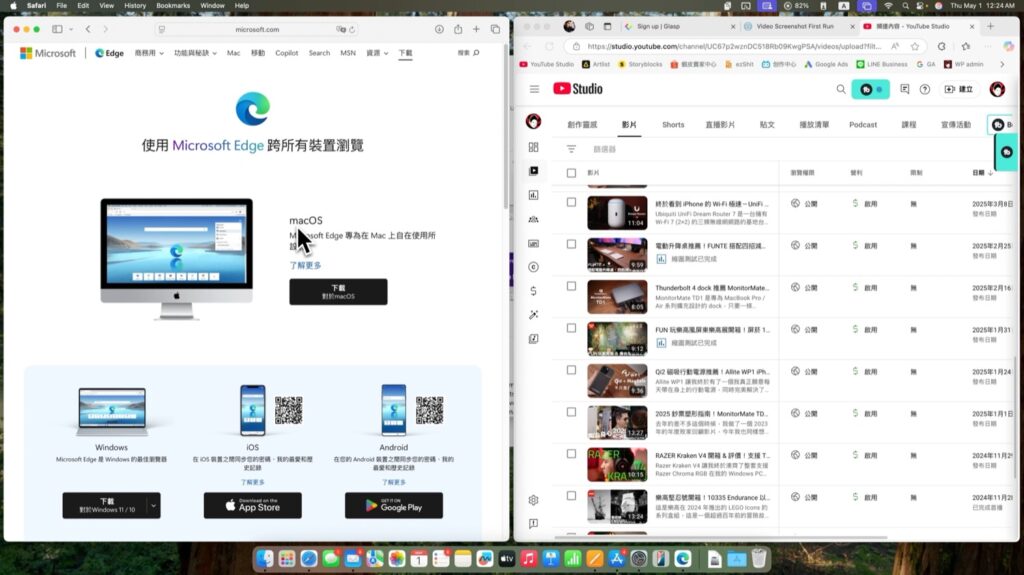1024x575 pixels.
Task: Check the FUNTE desk video row checkbox
Action: click(x=571, y=244)
